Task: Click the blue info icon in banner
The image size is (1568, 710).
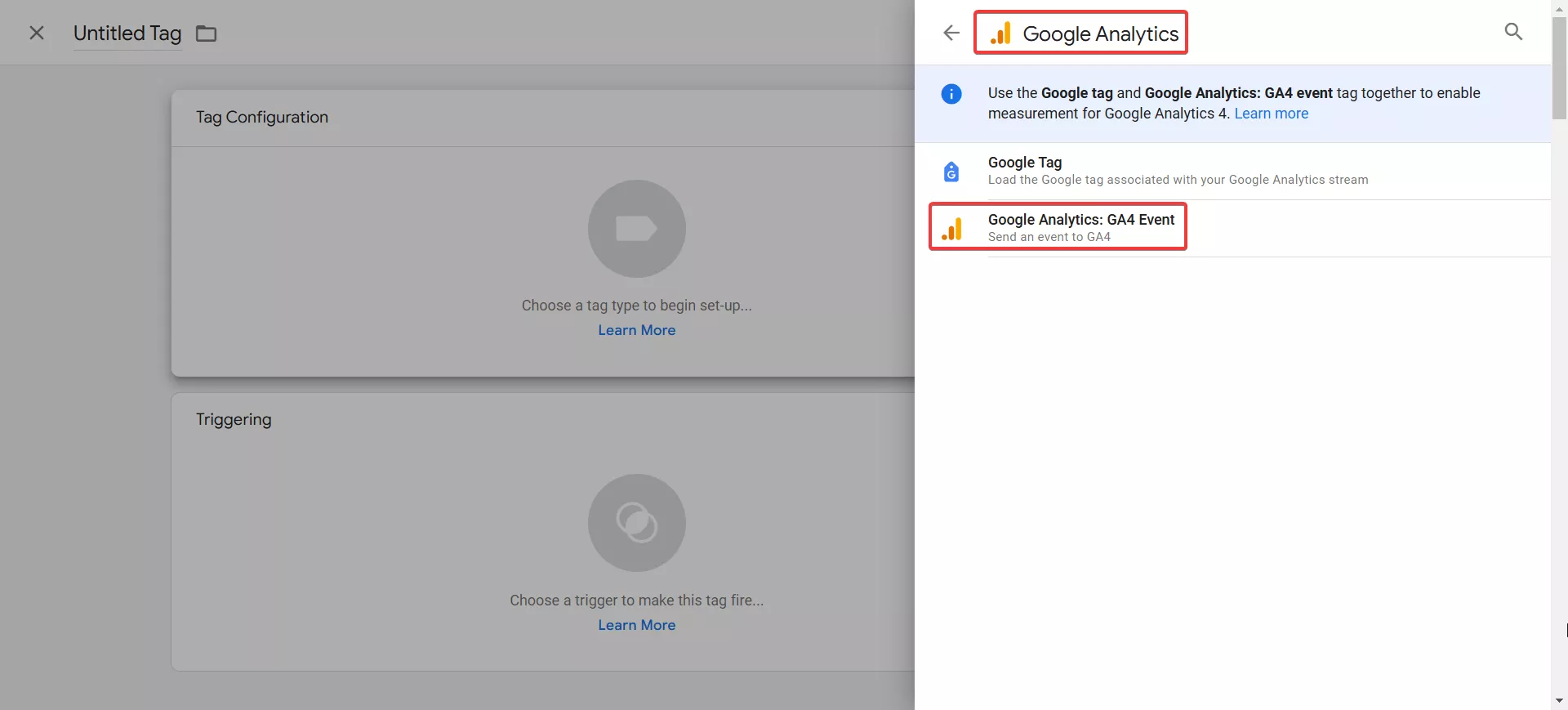Action: click(x=951, y=94)
